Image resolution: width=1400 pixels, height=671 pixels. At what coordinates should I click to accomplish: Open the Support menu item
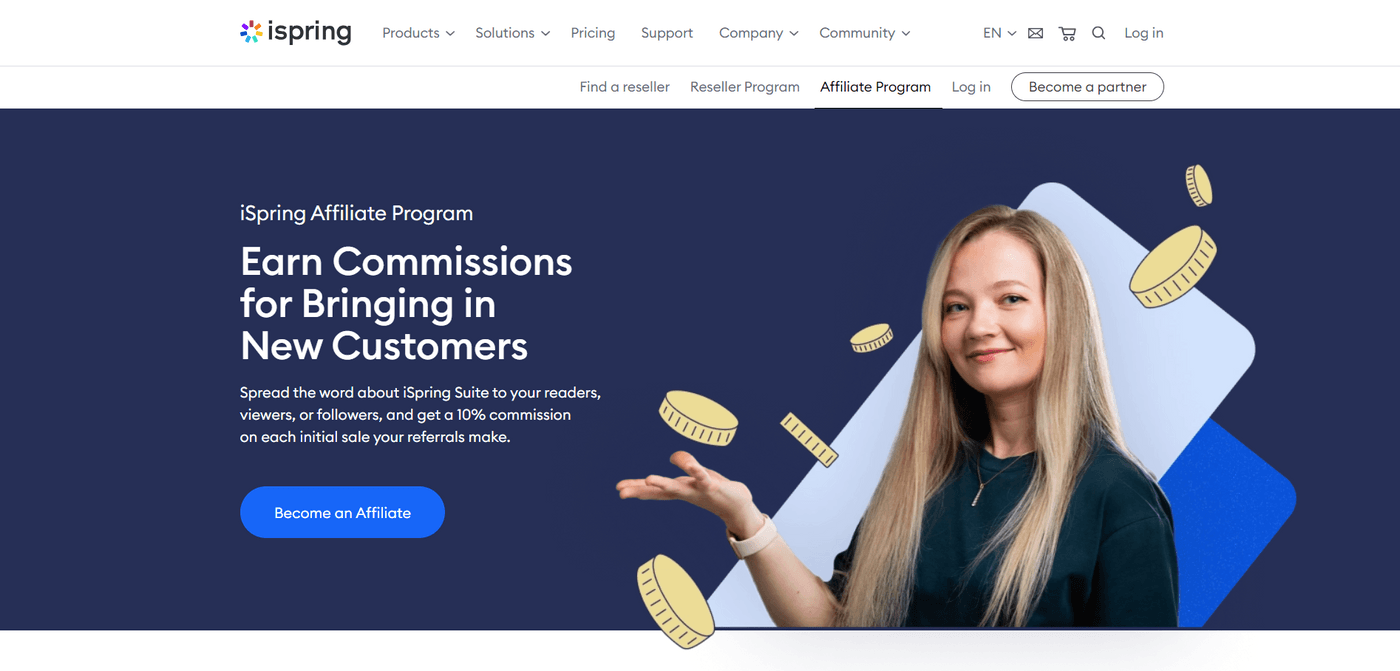[x=667, y=33]
